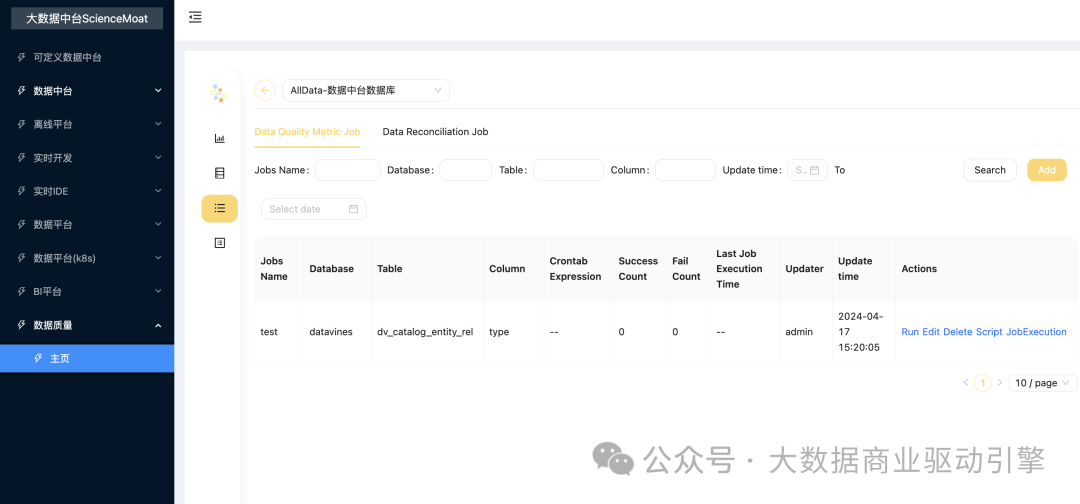The width and height of the screenshot is (1080, 504).
Task: Select the table datasource sidebar icon
Action: click(x=220, y=173)
